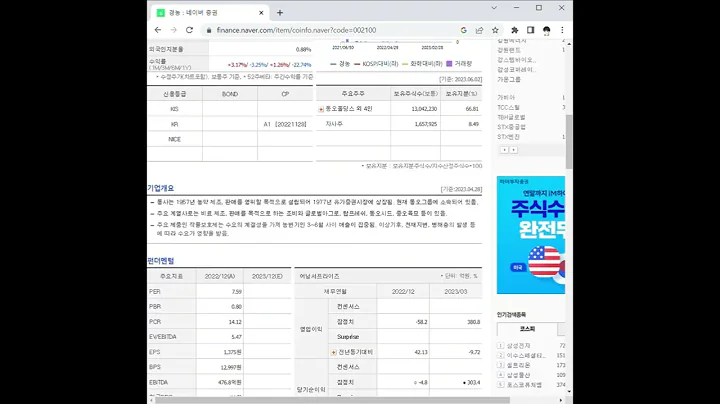Viewport: 720px width, 404px height.
Task: Toggle Chrome's side panel icon
Action: coord(530,30)
